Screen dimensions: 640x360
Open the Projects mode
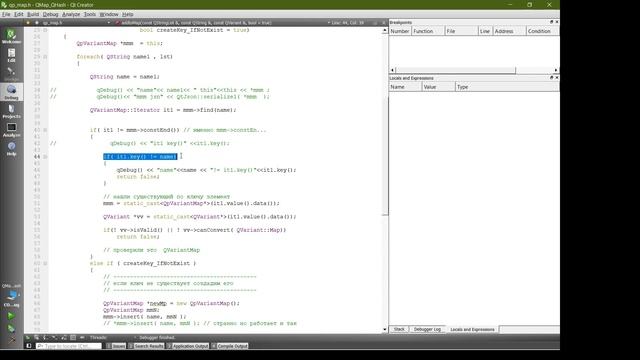[11, 111]
